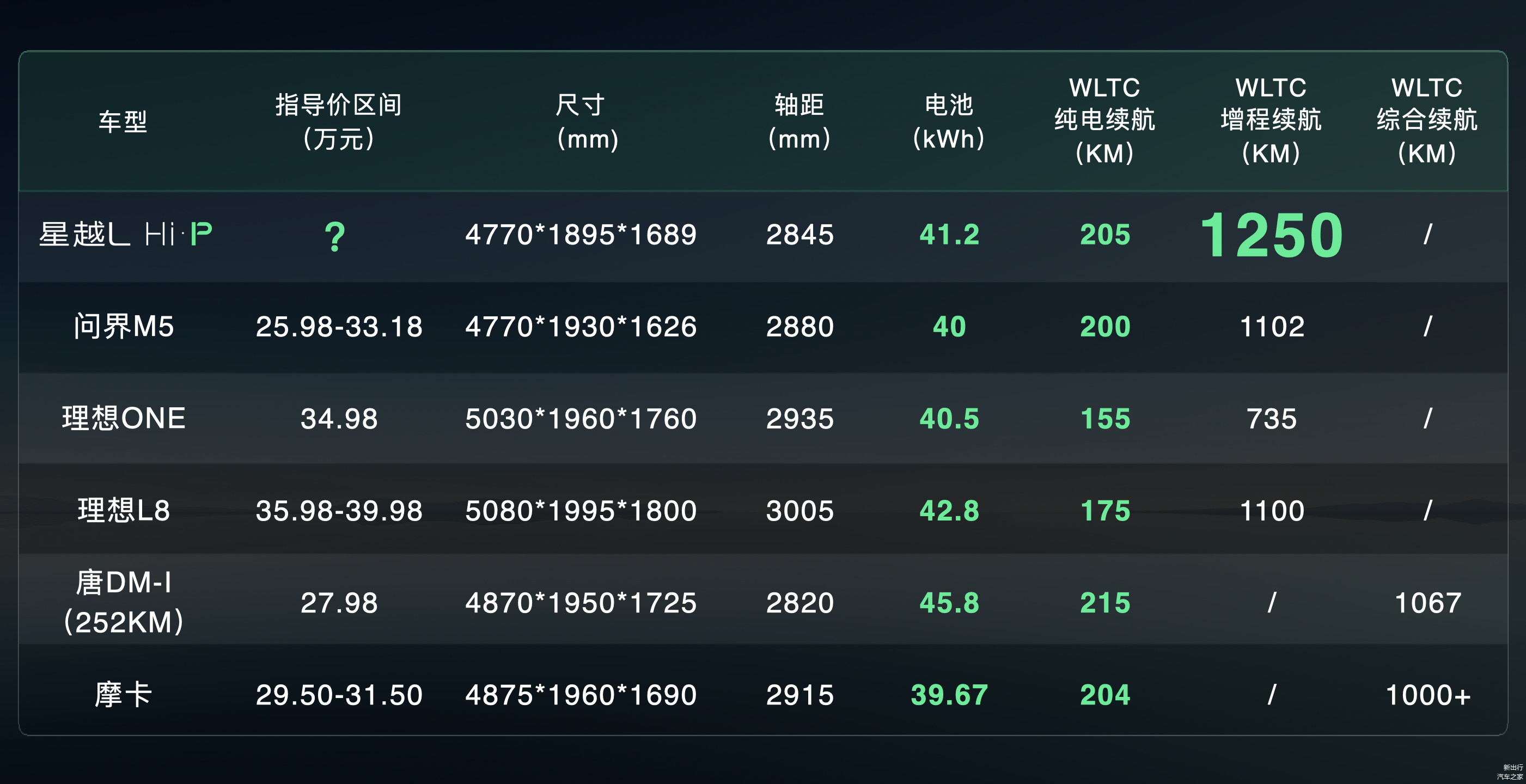Click the 摩卡 model name
The width and height of the screenshot is (1526, 784).
tap(124, 695)
